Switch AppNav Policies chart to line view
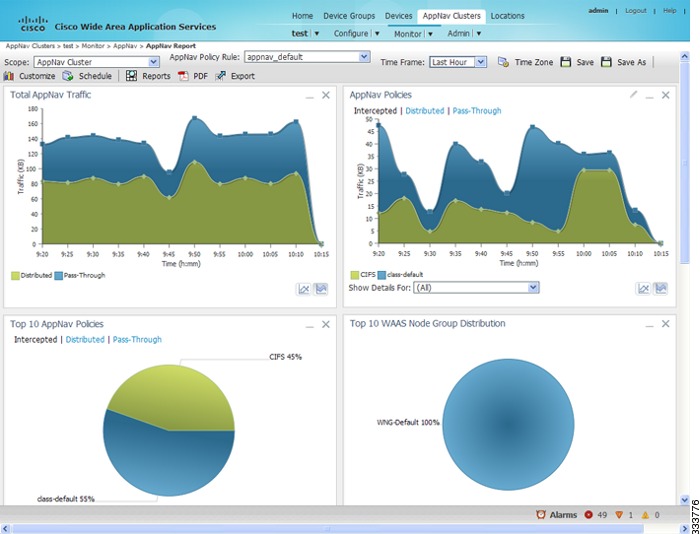 click(643, 288)
